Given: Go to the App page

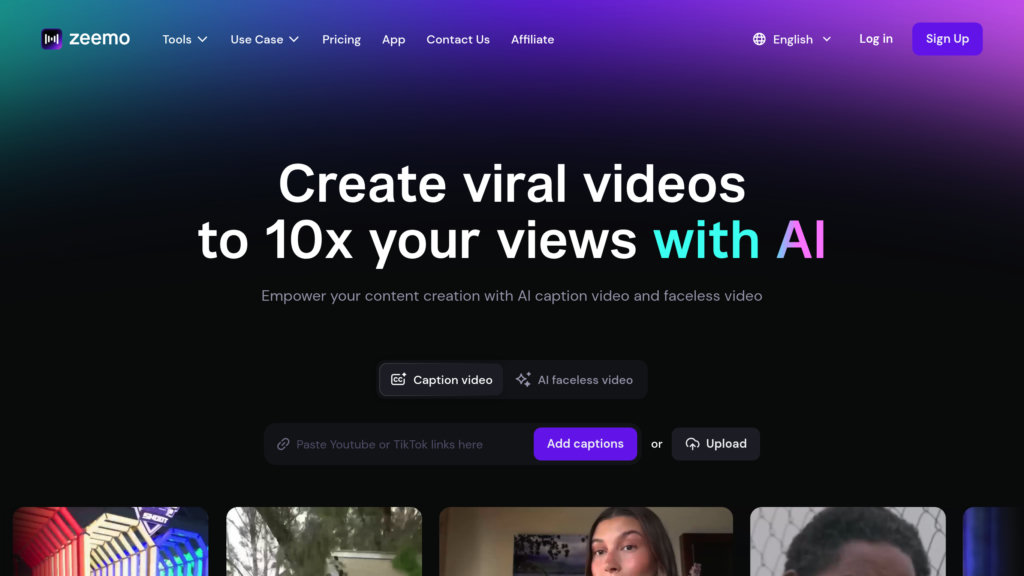Looking at the screenshot, I should [394, 39].
